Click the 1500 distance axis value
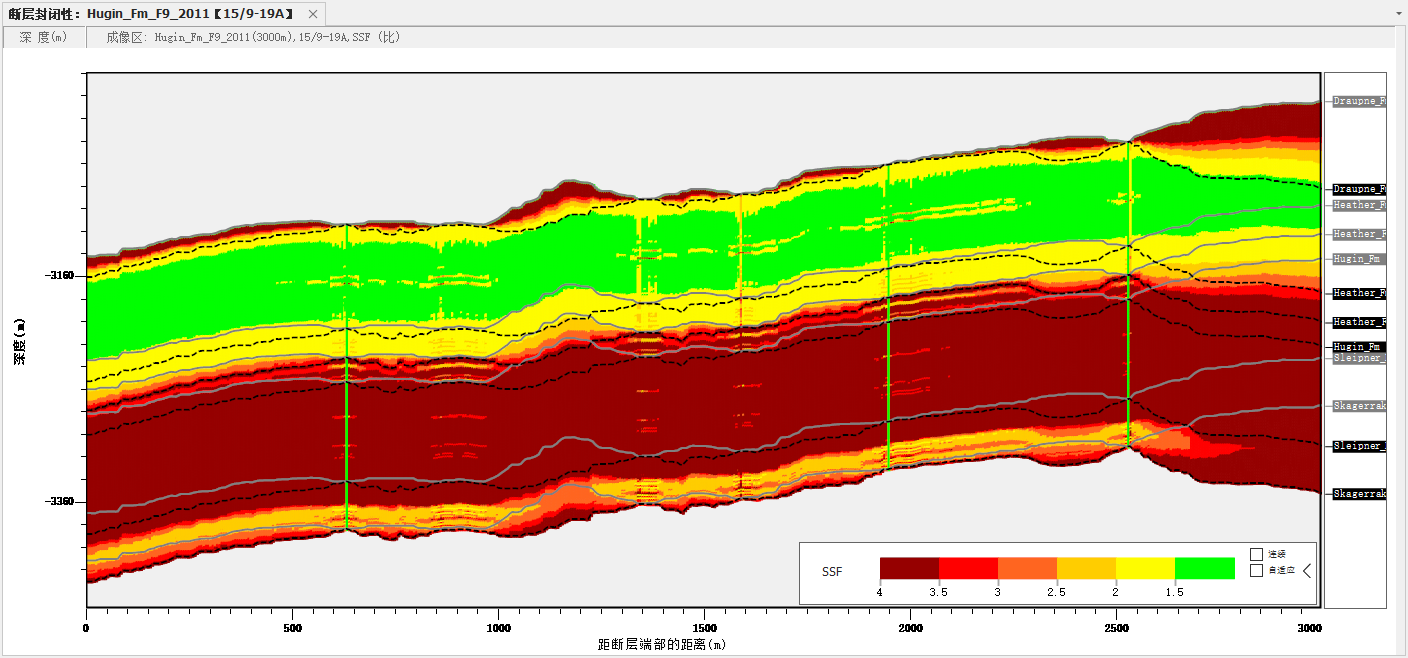This screenshot has width=1408, height=658. point(704,629)
